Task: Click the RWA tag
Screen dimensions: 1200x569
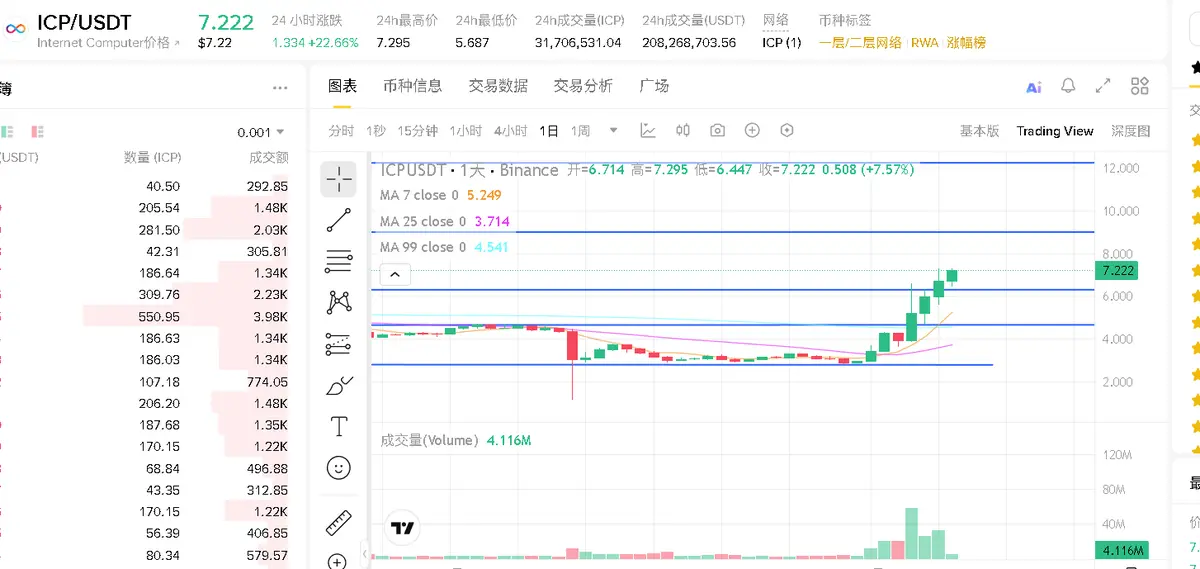Action: pos(925,43)
